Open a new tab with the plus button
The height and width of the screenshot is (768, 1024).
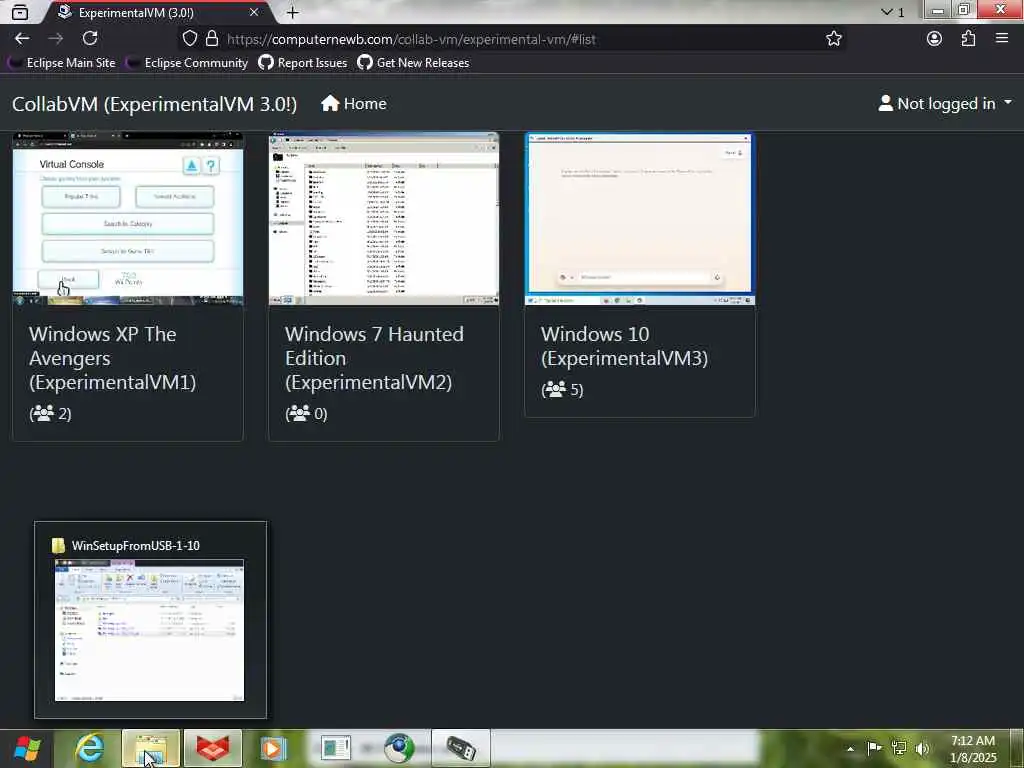coord(293,12)
